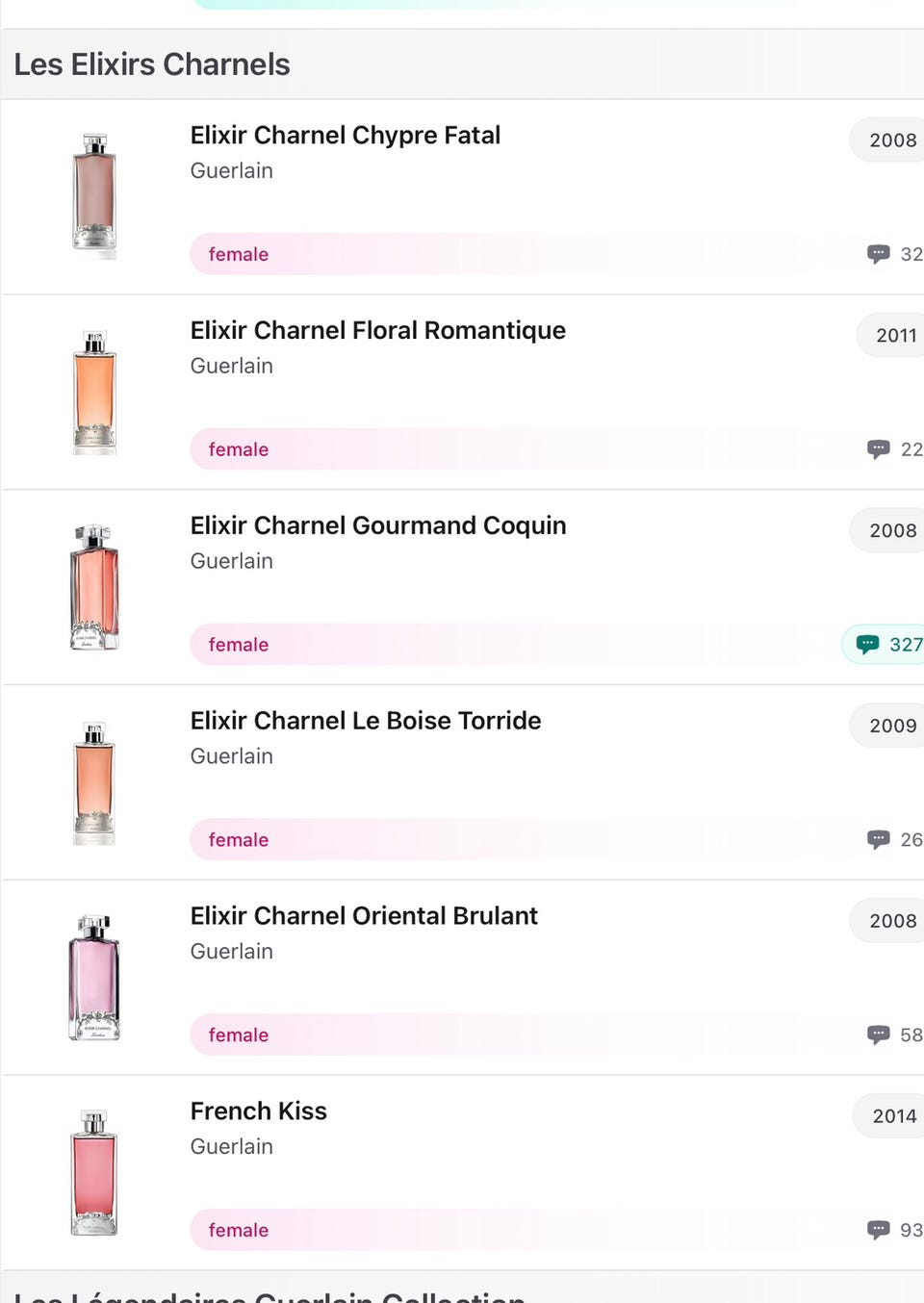Select 2011 year badge on Floral Romantique
Viewport: 924px width, 1303px height.
pos(890,335)
